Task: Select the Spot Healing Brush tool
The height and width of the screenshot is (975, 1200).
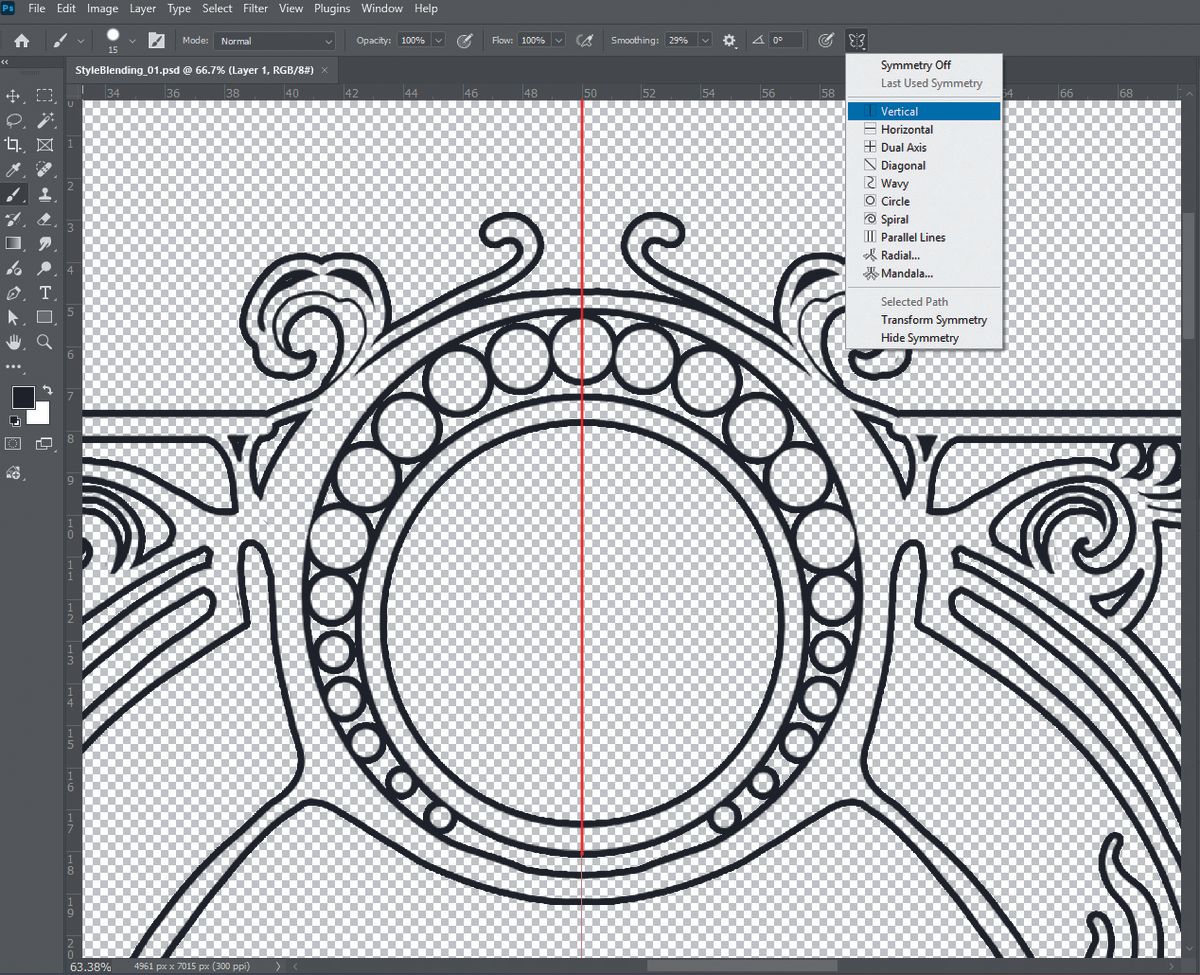Action: point(45,170)
